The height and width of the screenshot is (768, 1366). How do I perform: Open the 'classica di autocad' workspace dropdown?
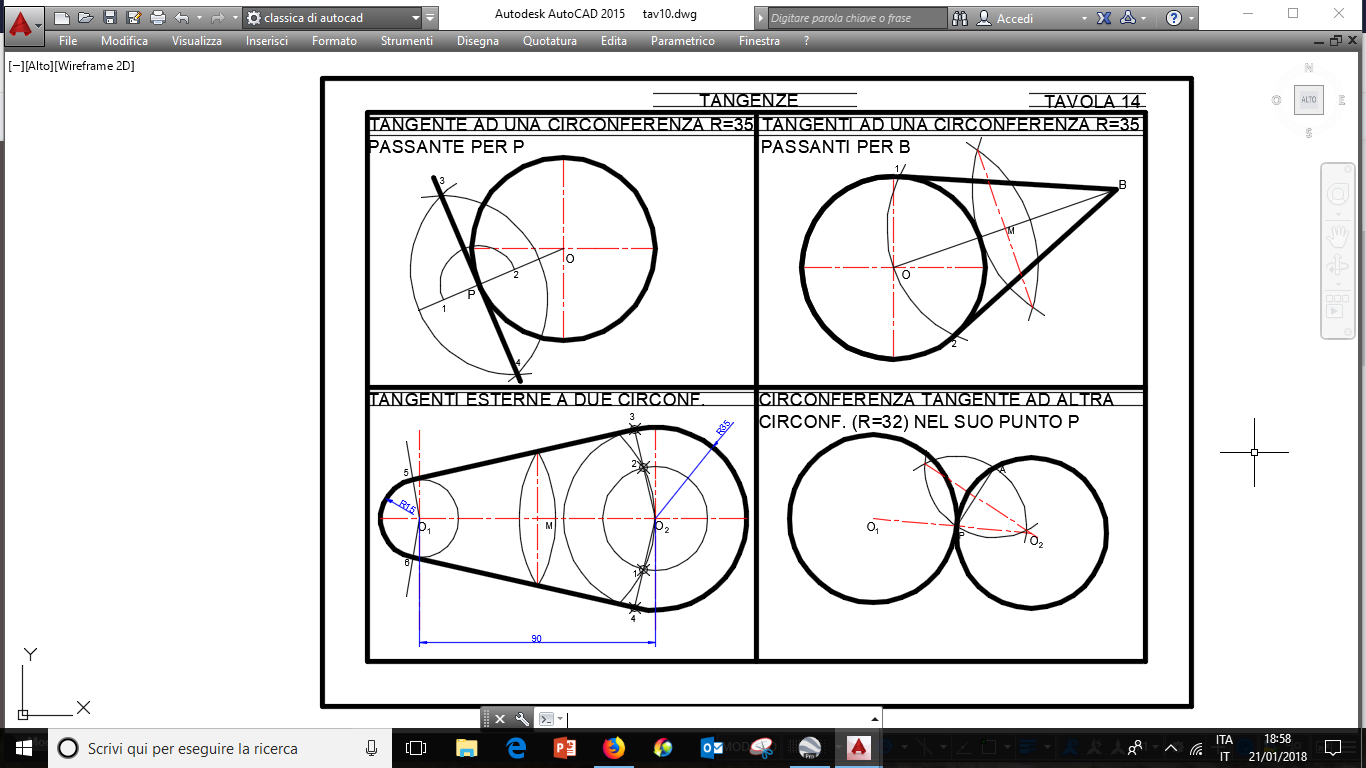(332, 18)
